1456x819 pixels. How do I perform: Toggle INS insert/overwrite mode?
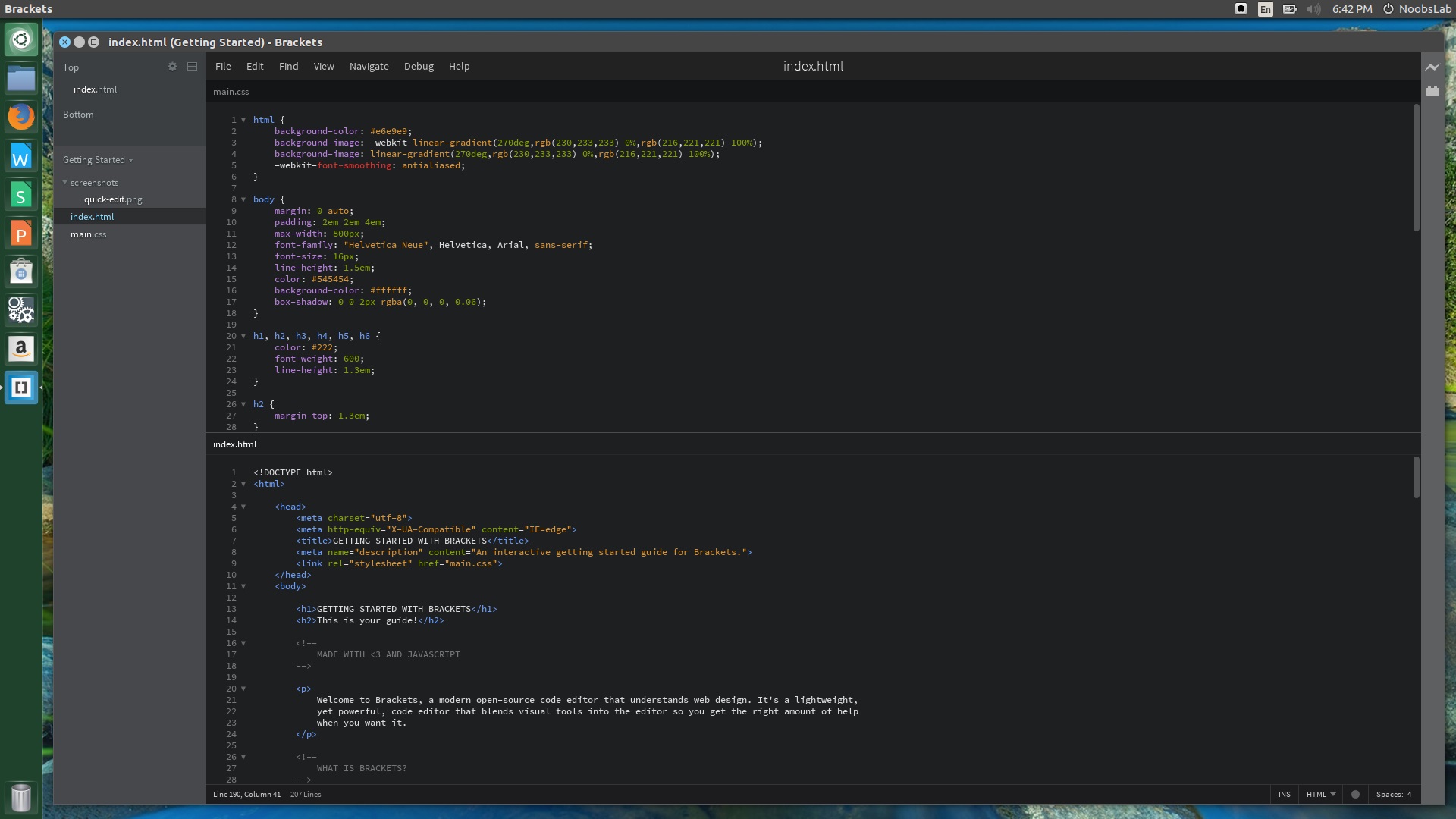[1284, 795]
